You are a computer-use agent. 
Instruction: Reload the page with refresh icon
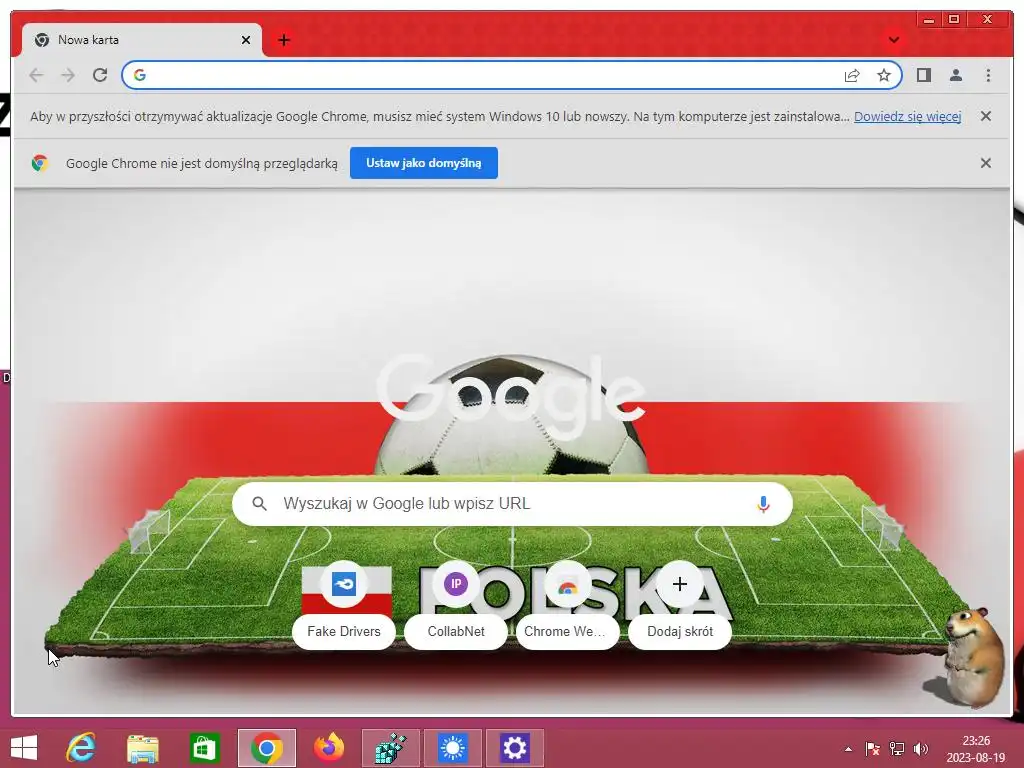pos(100,75)
